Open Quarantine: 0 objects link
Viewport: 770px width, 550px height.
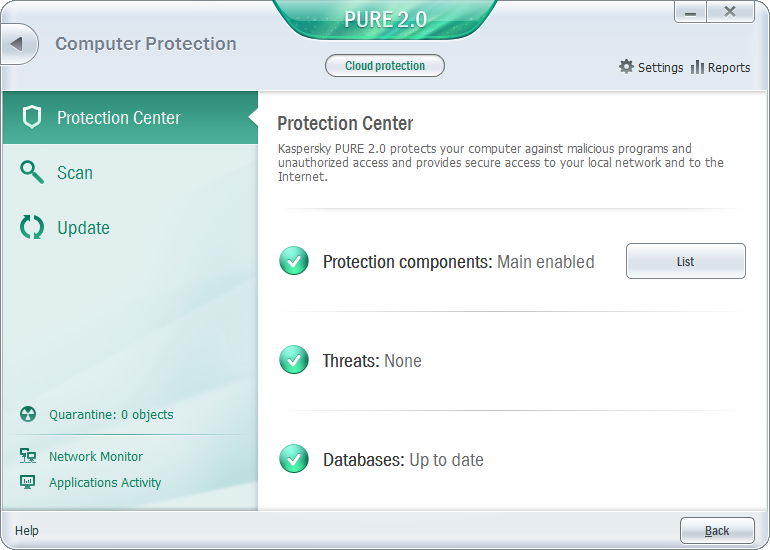(x=111, y=414)
